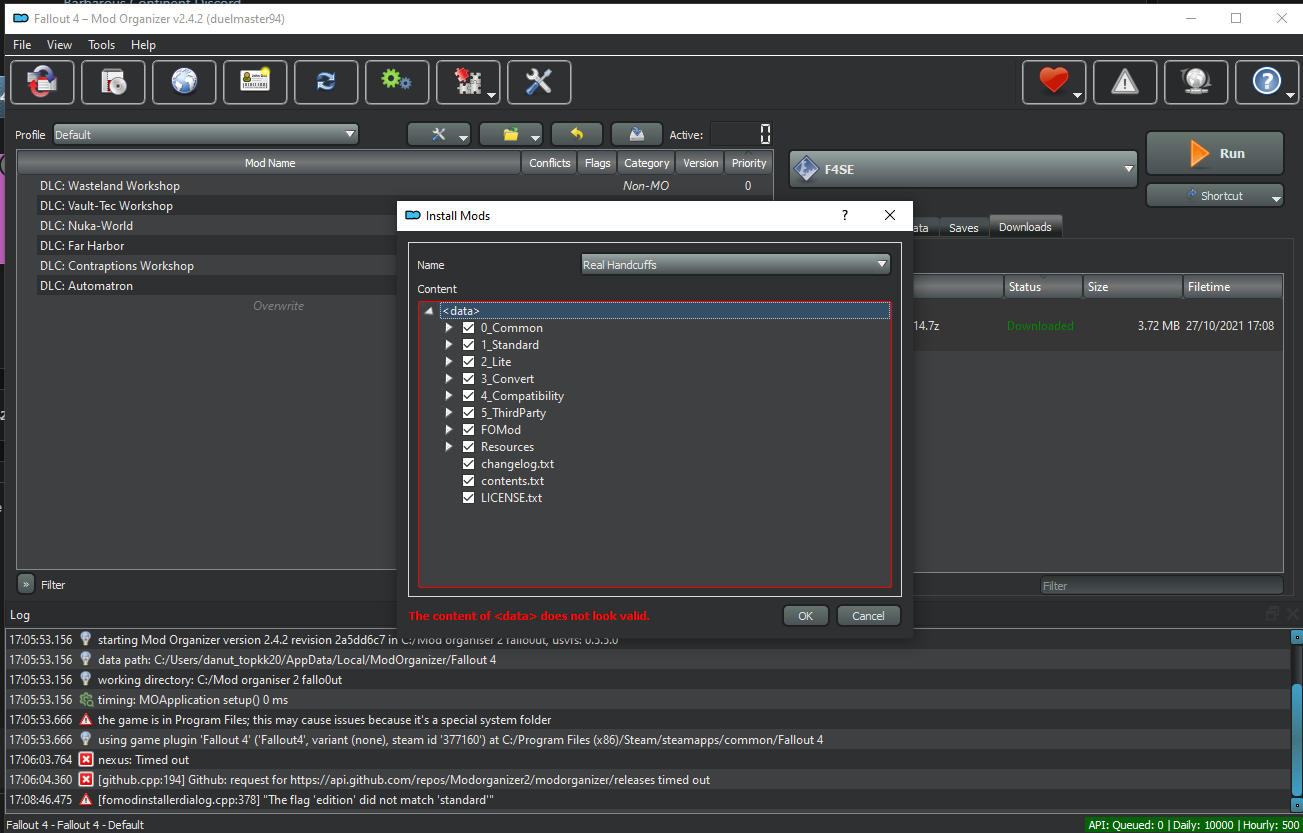
Task: Open the warning triangle notifications icon
Action: tap(1125, 82)
